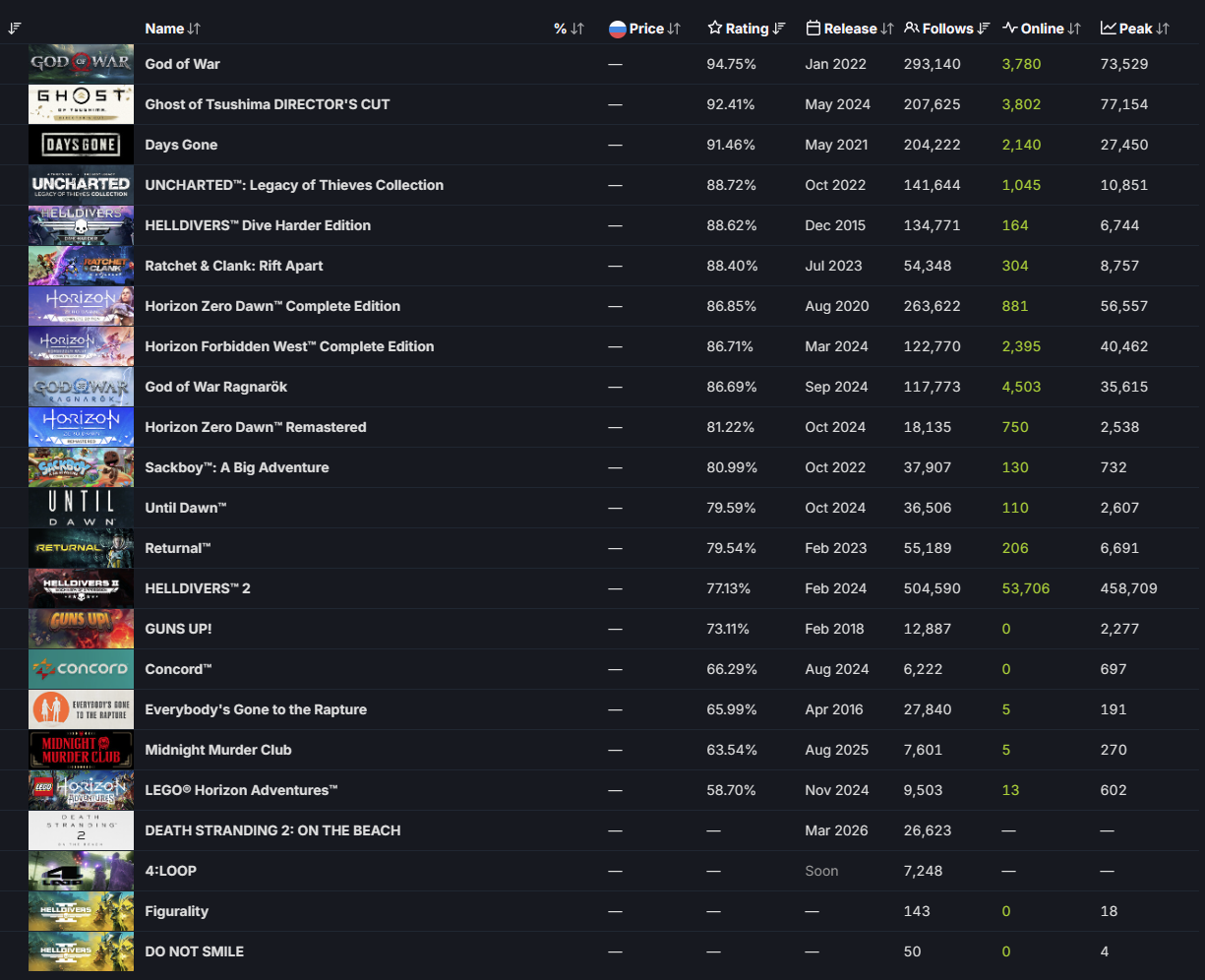Sort by Price column header
The height and width of the screenshot is (980, 1205).
pyautogui.click(x=644, y=29)
